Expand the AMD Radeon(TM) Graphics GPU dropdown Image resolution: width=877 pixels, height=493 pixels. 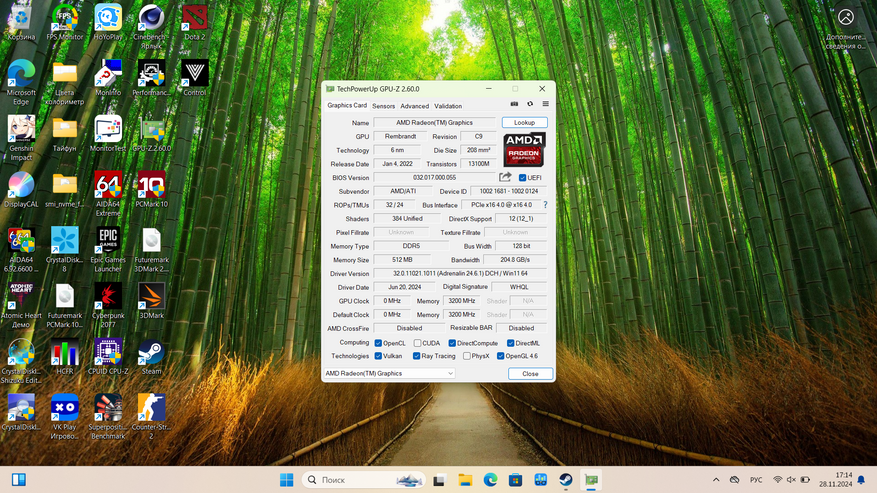pos(450,373)
